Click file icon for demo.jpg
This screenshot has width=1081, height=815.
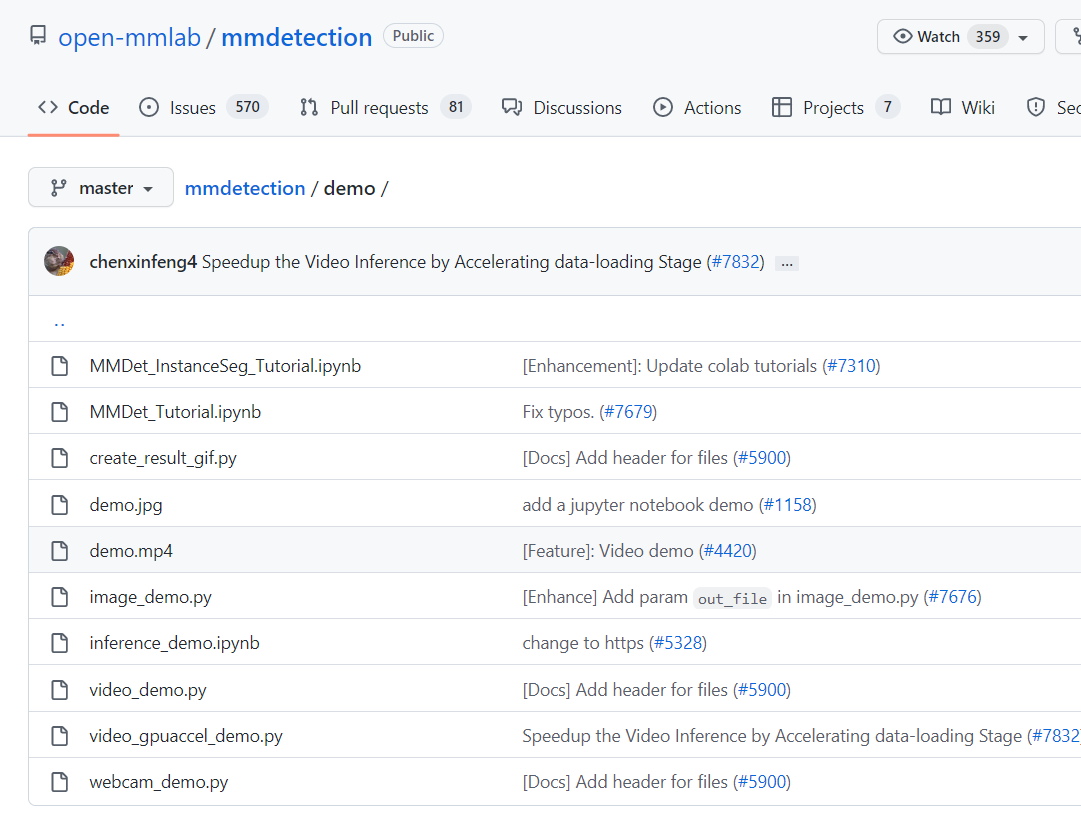pyautogui.click(x=60, y=505)
